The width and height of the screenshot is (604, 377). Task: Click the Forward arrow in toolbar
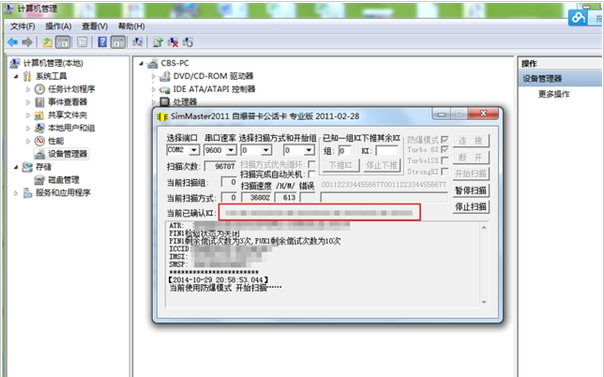(x=27, y=42)
